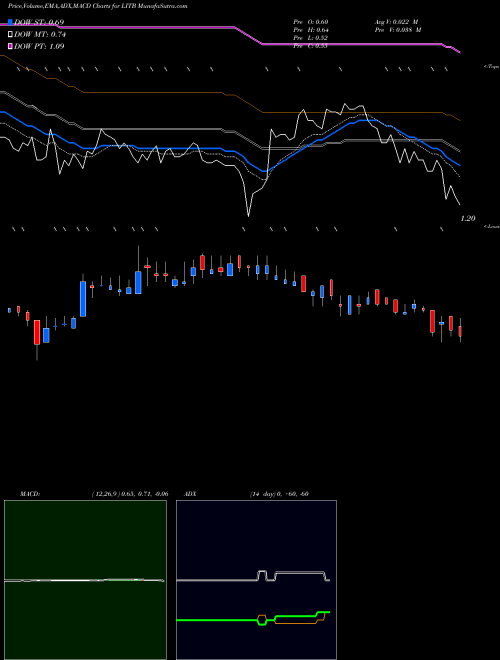Click the last red candlestick on the right
This screenshot has height=660, width=500.
tap(460, 331)
